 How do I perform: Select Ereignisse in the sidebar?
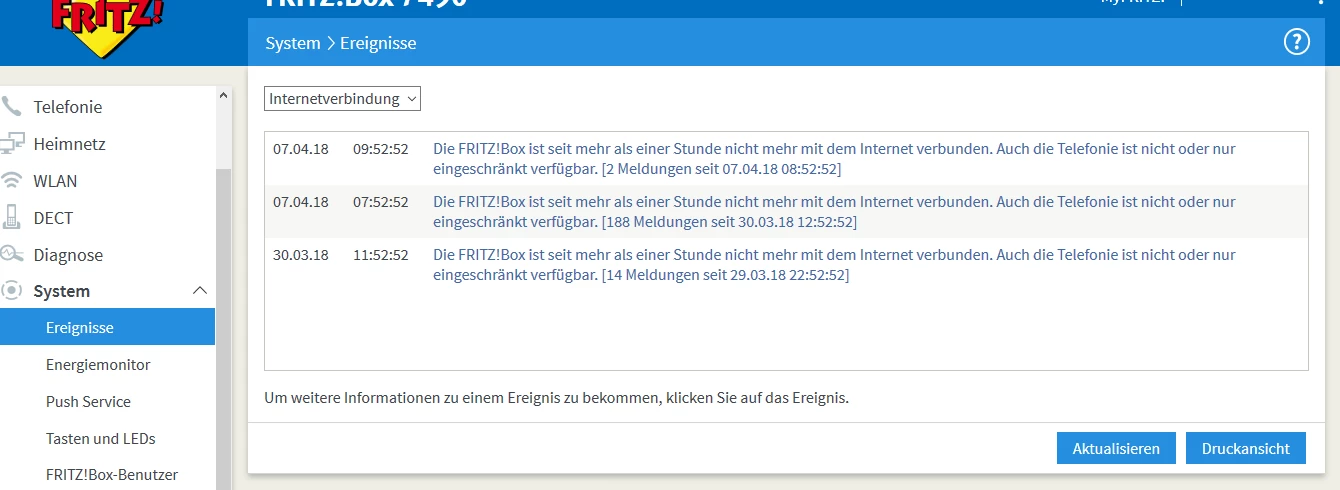tap(107, 327)
